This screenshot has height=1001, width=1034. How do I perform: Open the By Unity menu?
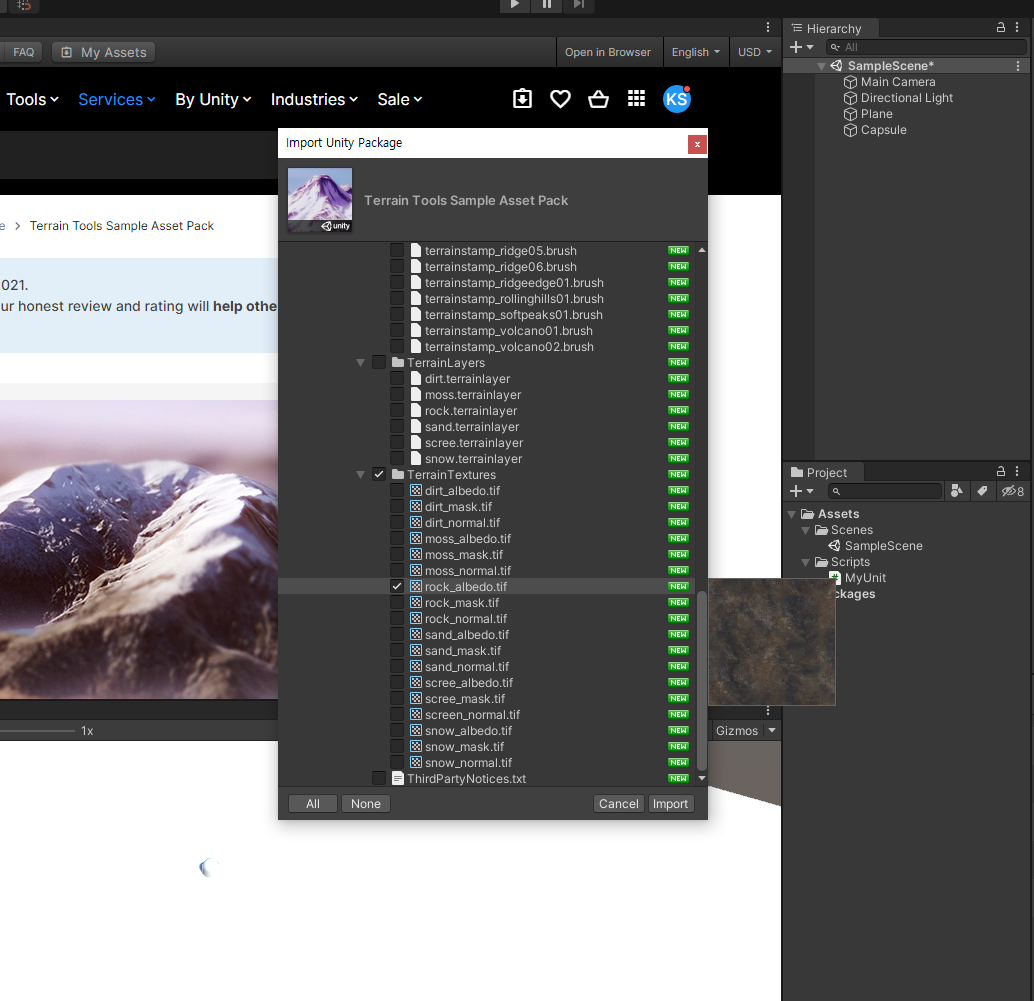click(x=214, y=100)
